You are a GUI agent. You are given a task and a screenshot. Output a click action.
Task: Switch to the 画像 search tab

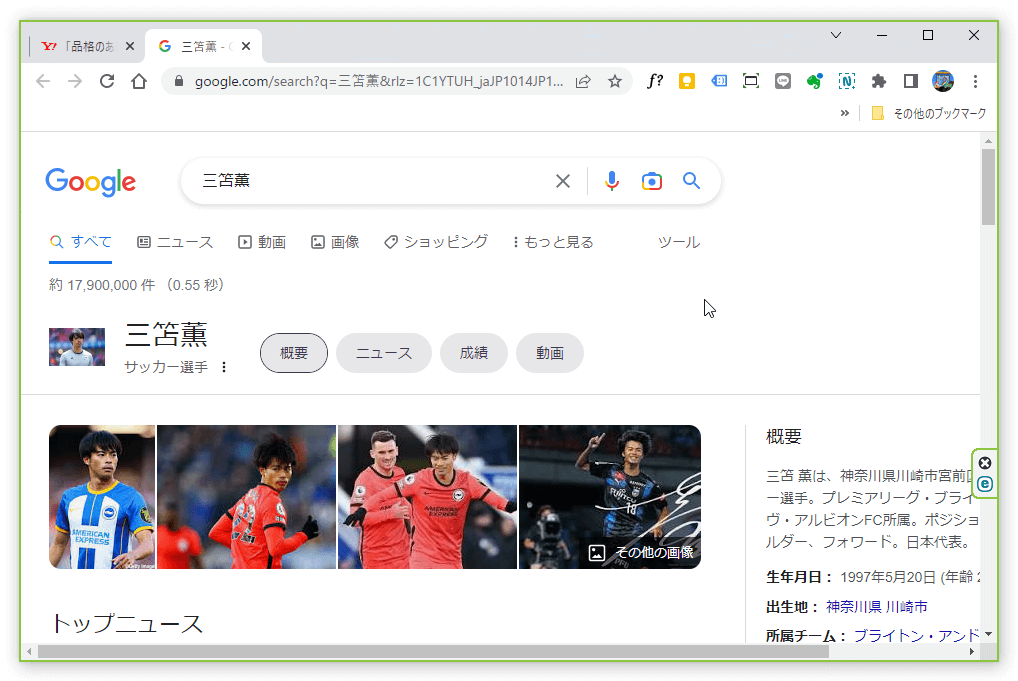(335, 242)
